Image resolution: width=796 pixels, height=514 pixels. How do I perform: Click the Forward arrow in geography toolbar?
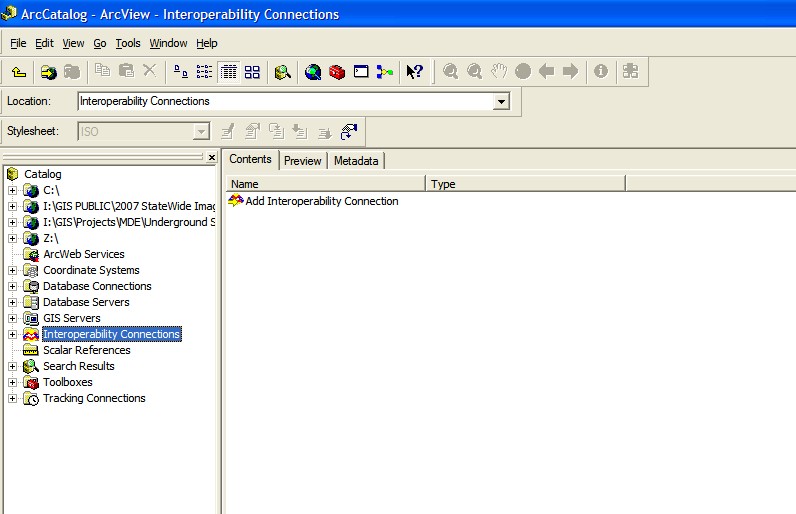click(571, 71)
